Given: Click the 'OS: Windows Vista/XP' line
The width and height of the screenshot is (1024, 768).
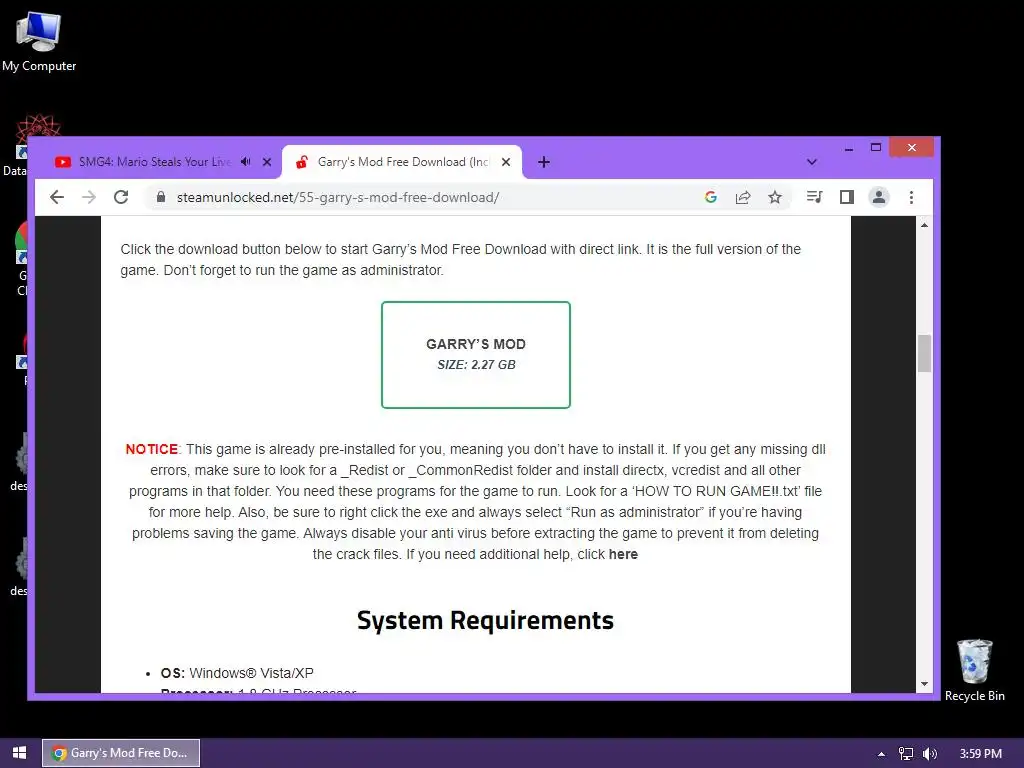Looking at the screenshot, I should click(237, 673).
